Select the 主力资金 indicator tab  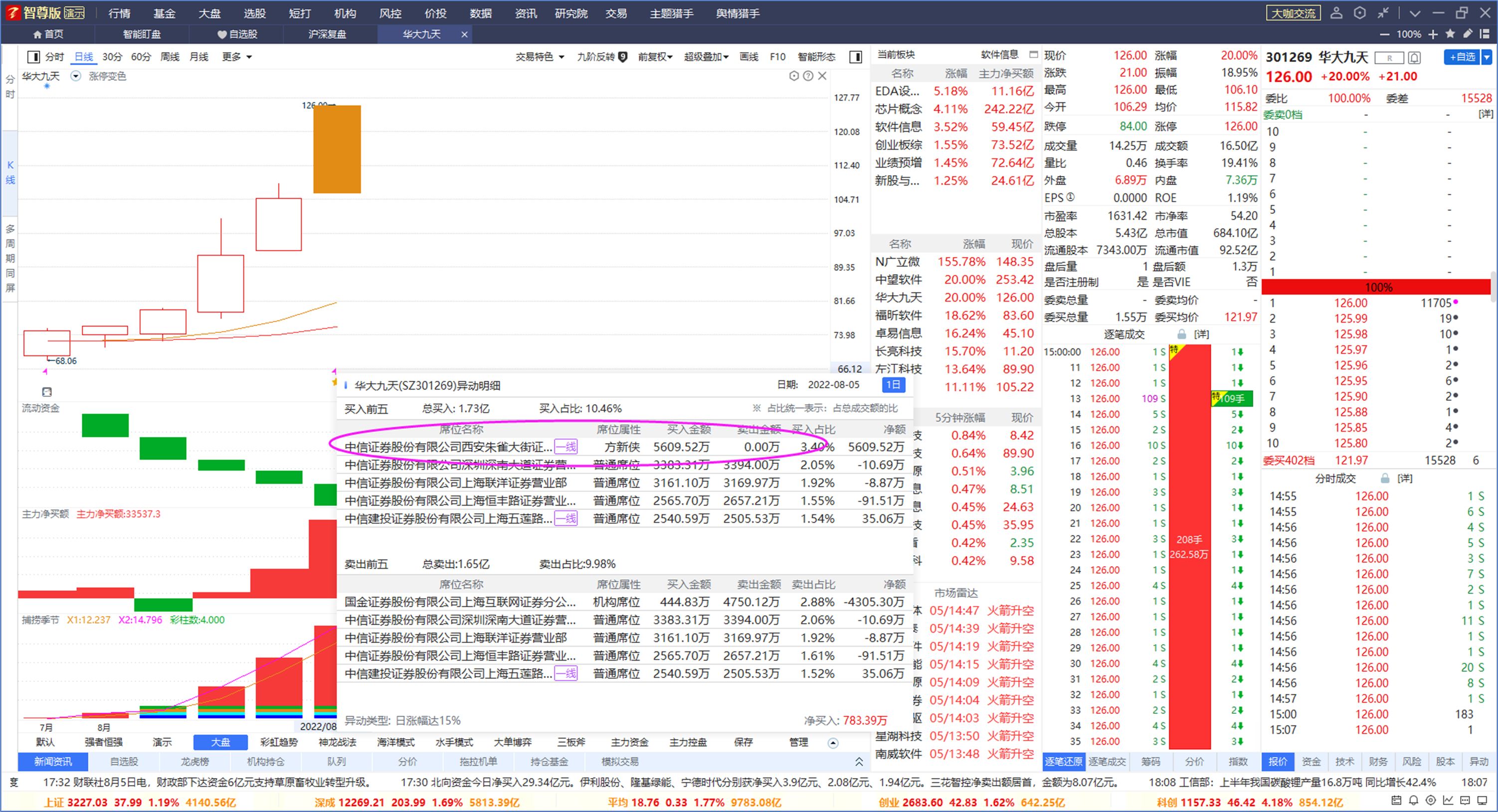(x=629, y=742)
